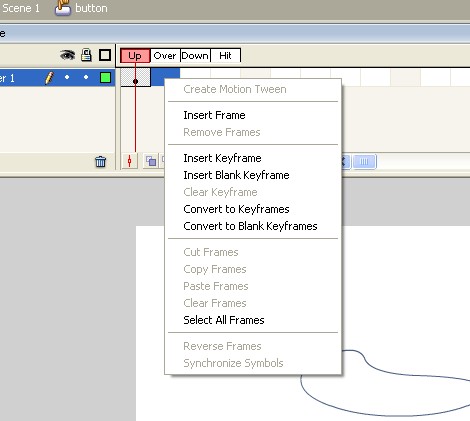
Task: Click the timeline horizontal scrollbar thumb
Action: coord(364,162)
